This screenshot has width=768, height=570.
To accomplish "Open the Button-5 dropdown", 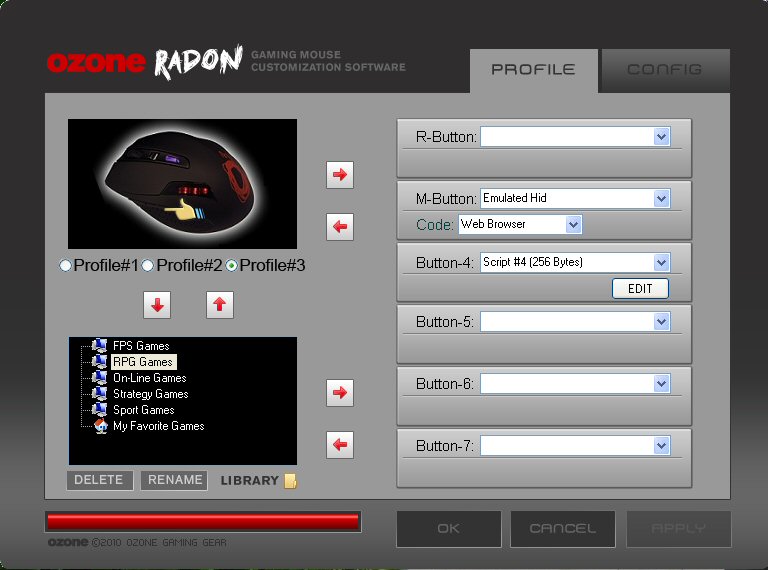I will 661,322.
